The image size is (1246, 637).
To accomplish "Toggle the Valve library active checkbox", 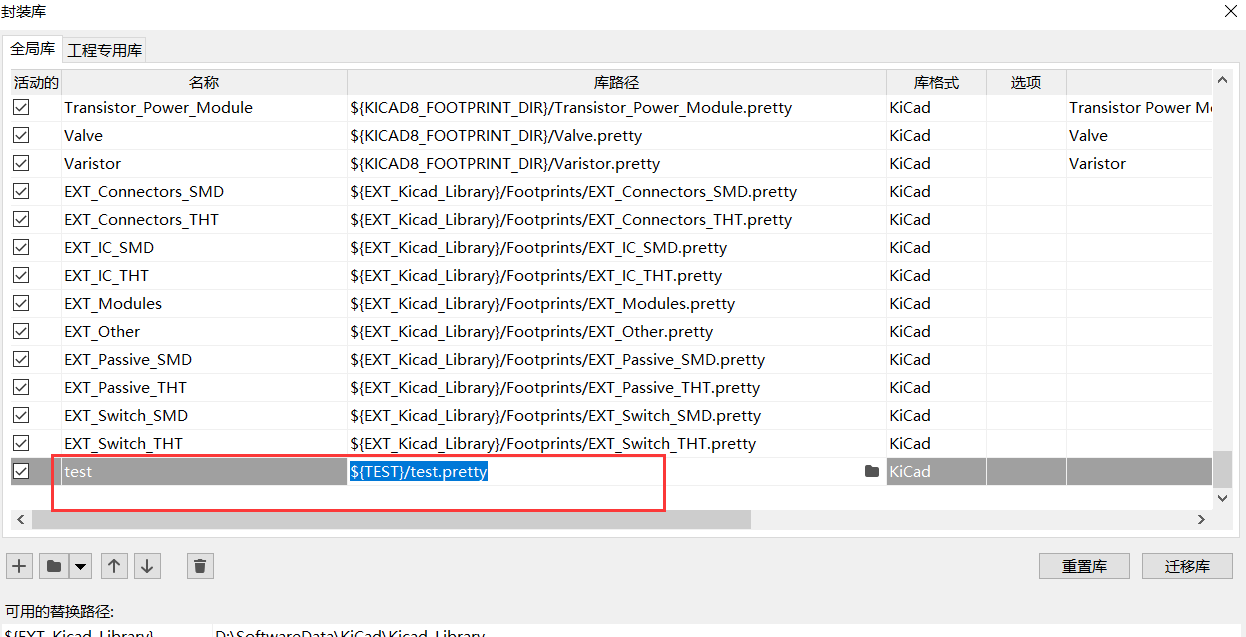I will click(21, 135).
